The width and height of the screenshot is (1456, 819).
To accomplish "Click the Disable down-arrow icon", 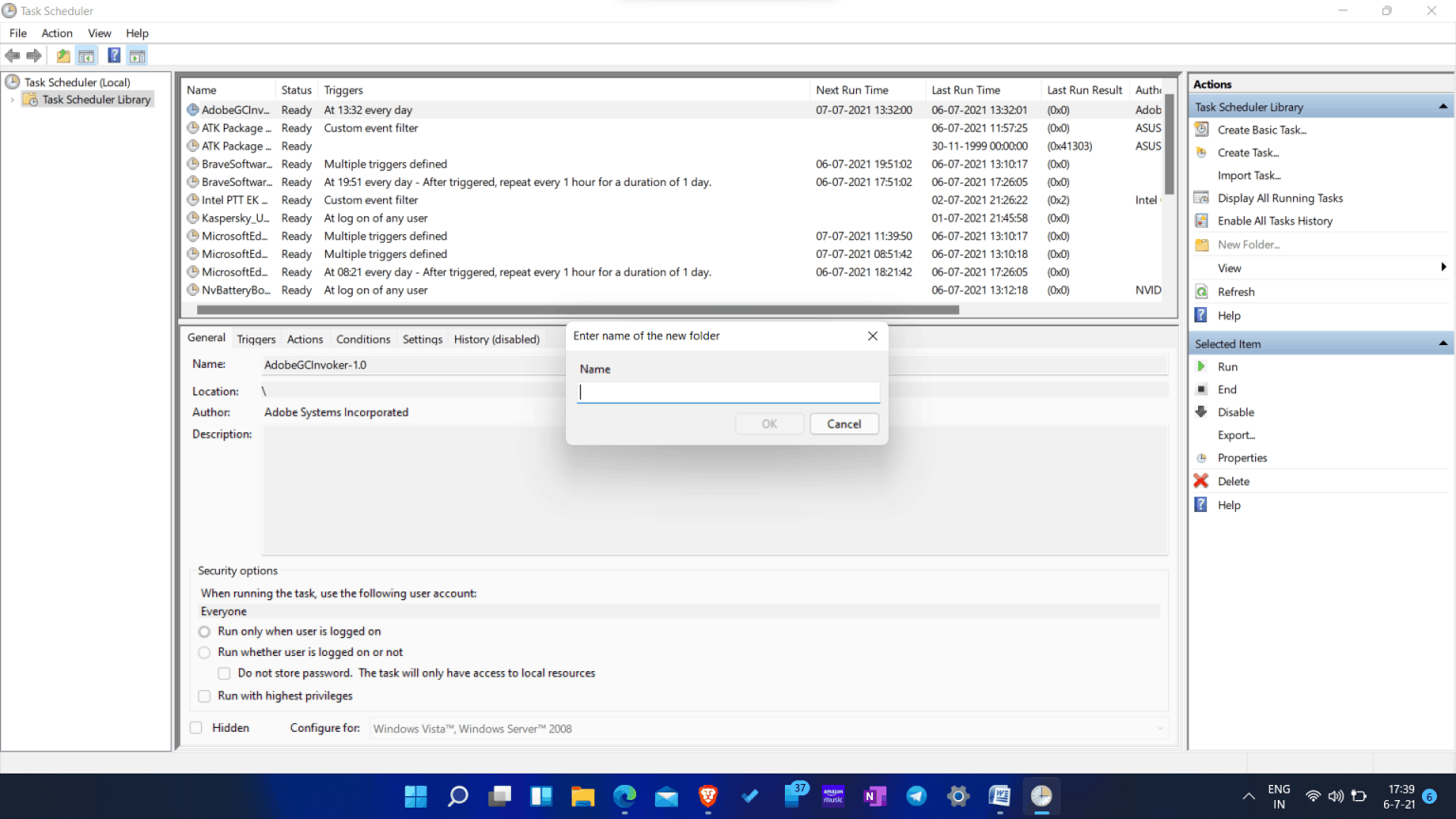I will click(x=1202, y=412).
